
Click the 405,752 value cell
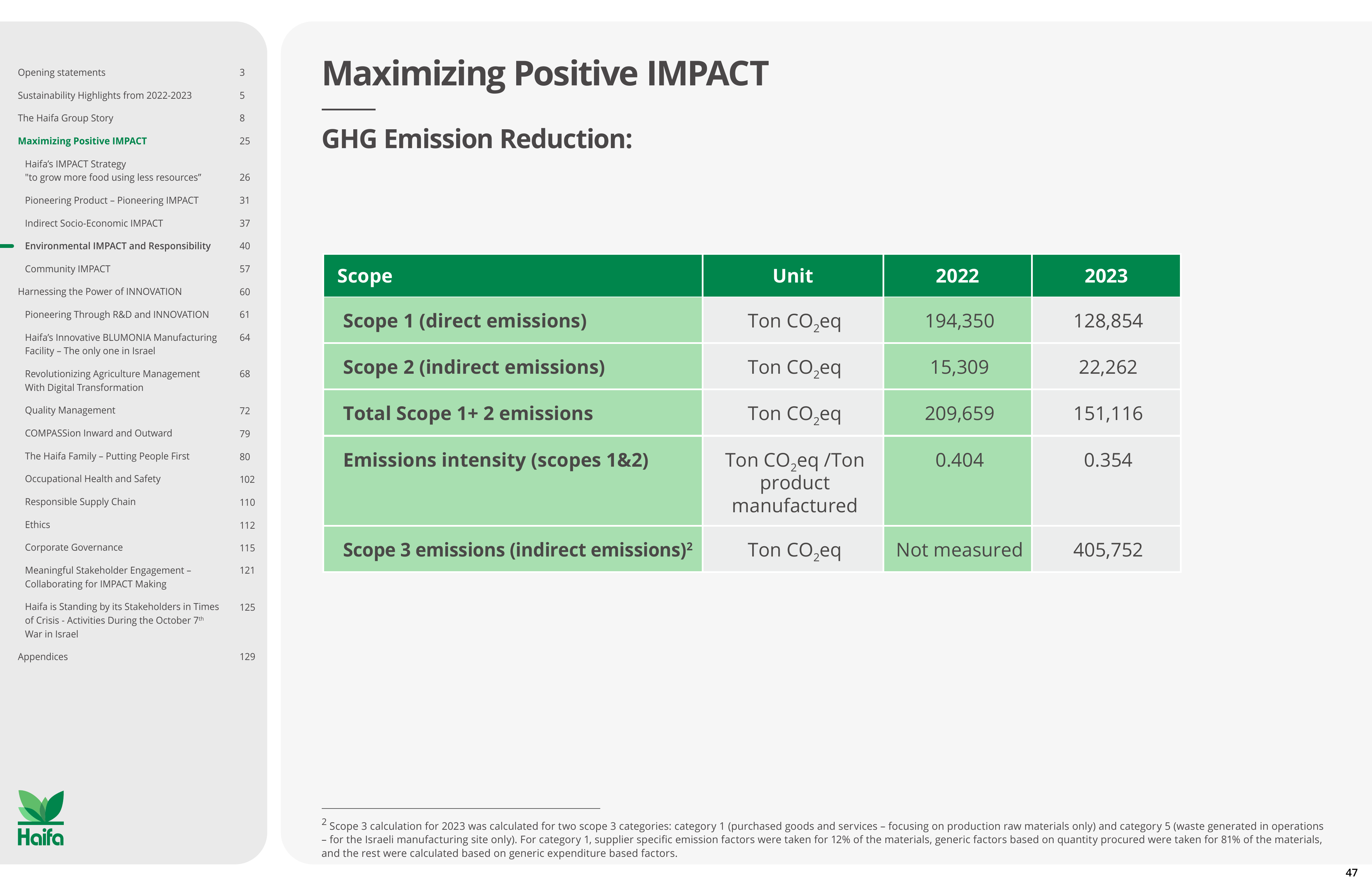1106,549
